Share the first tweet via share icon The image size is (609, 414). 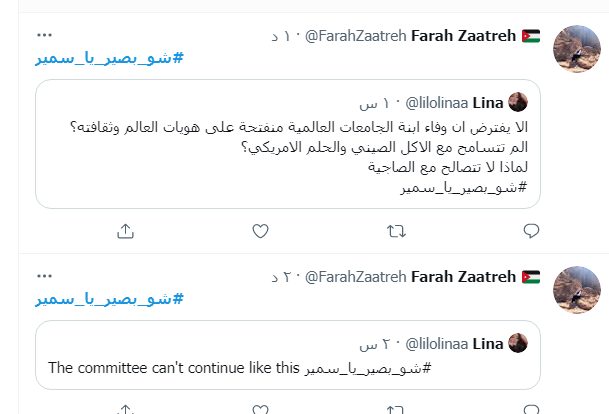(126, 231)
